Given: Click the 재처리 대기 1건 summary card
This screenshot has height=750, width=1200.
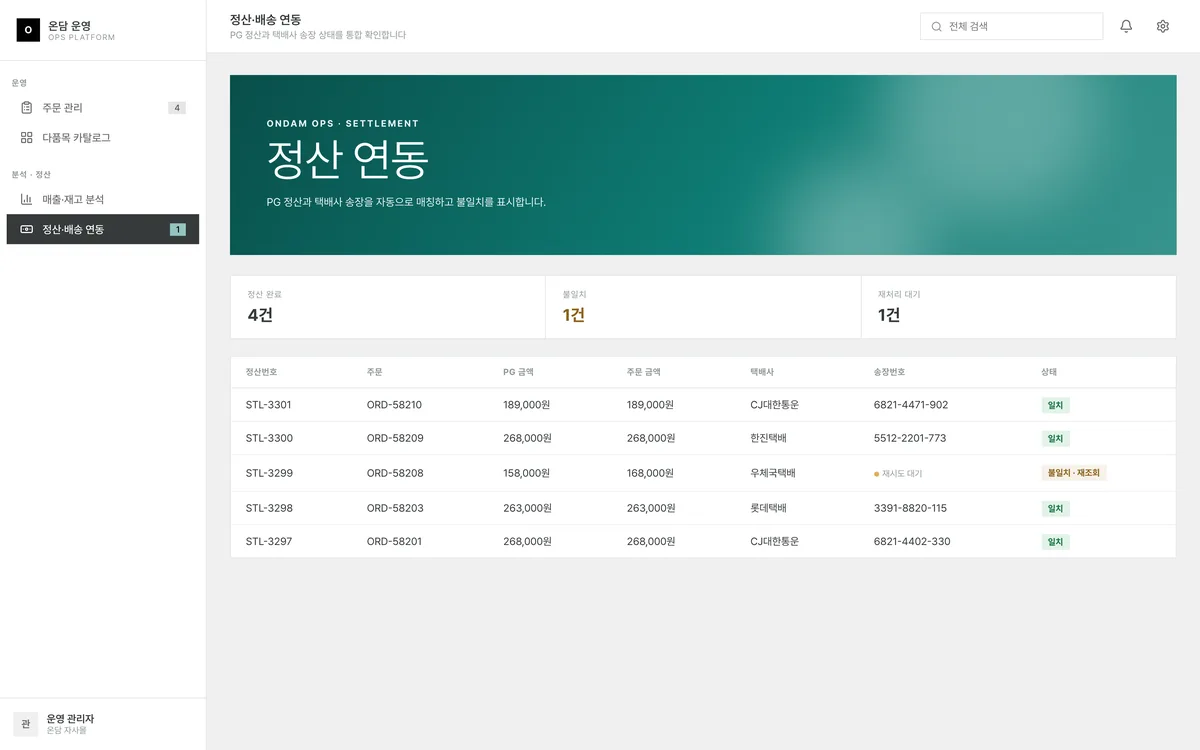Looking at the screenshot, I should [1019, 307].
